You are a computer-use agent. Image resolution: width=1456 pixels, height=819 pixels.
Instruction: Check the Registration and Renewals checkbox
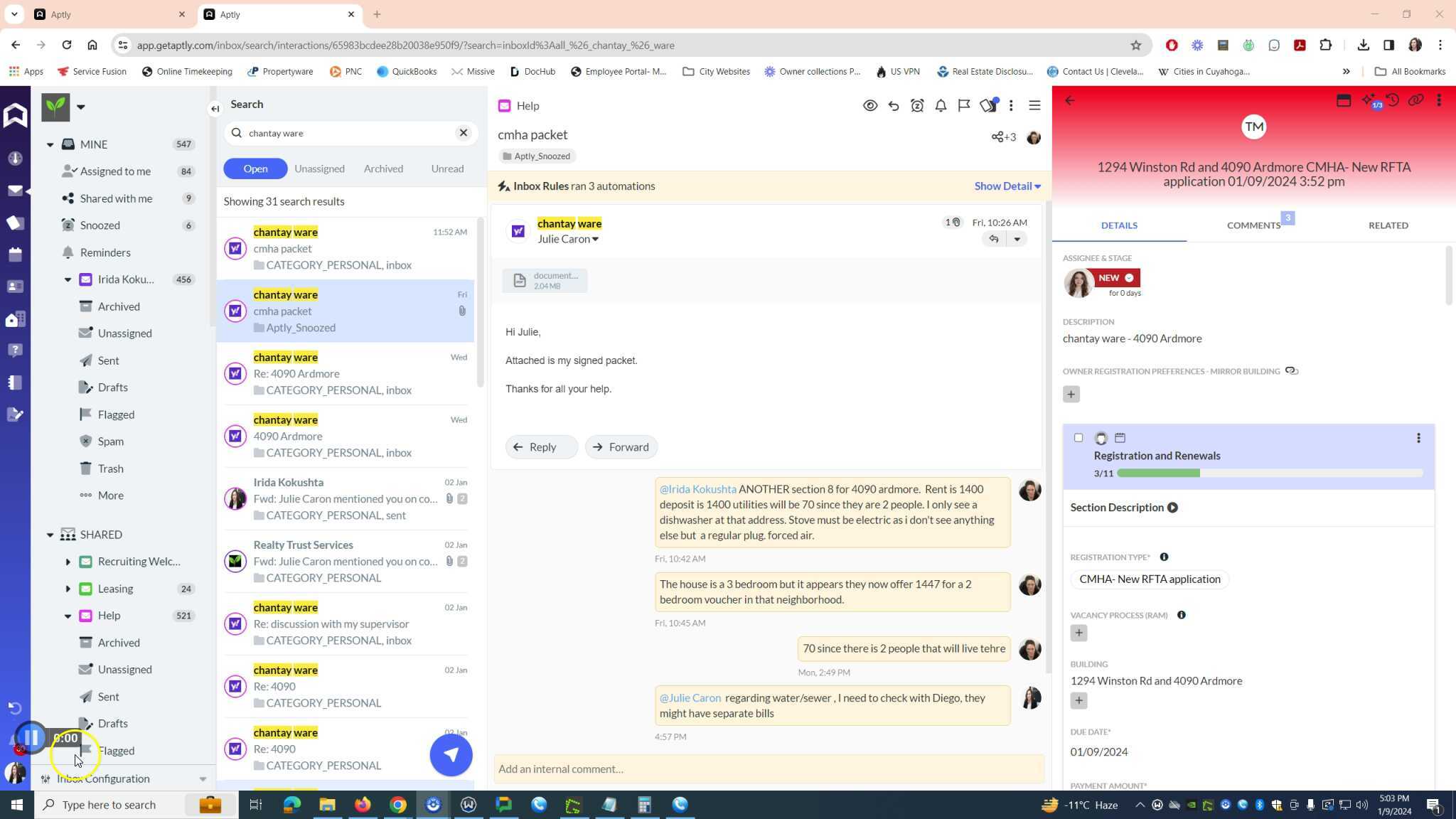(x=1078, y=438)
